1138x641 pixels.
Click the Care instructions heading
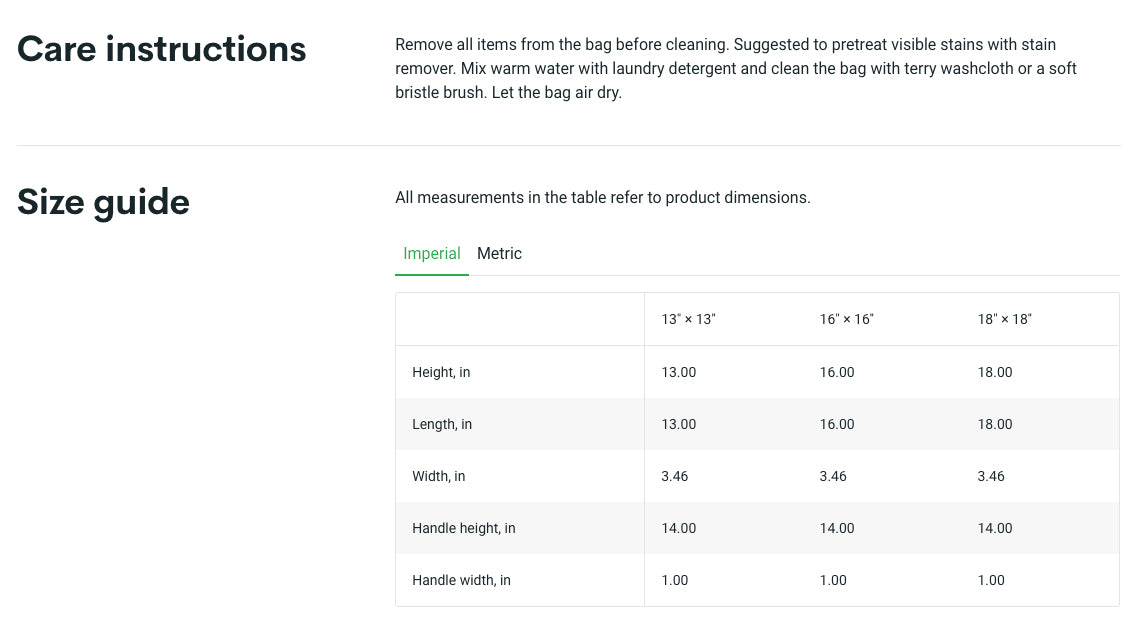pyautogui.click(x=162, y=49)
